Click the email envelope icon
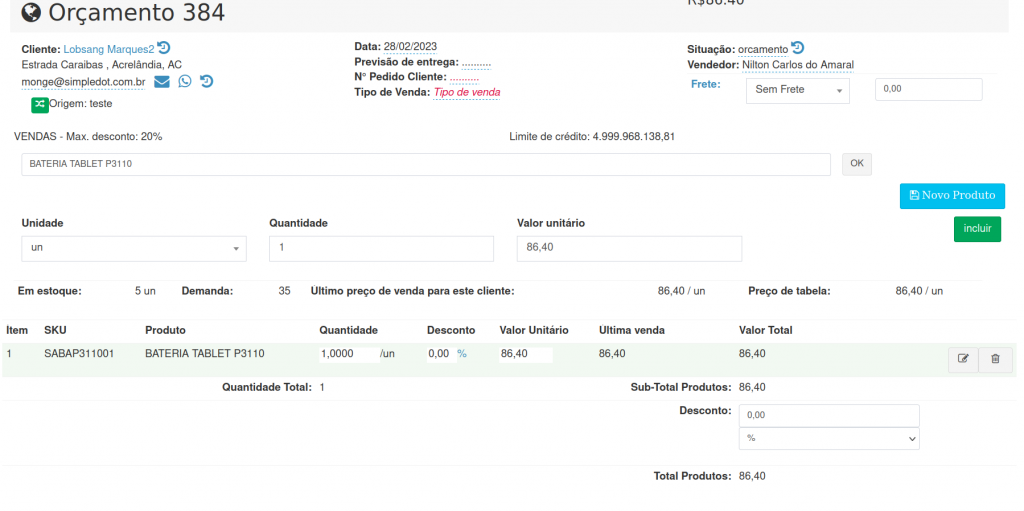Screen dimensions: 1024x511 pyautogui.click(x=162, y=82)
